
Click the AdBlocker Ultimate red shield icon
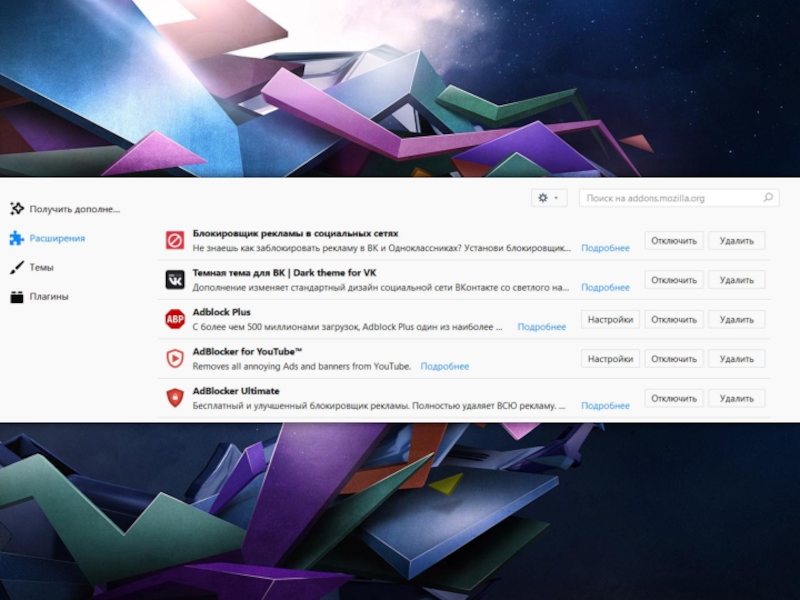(x=175, y=398)
